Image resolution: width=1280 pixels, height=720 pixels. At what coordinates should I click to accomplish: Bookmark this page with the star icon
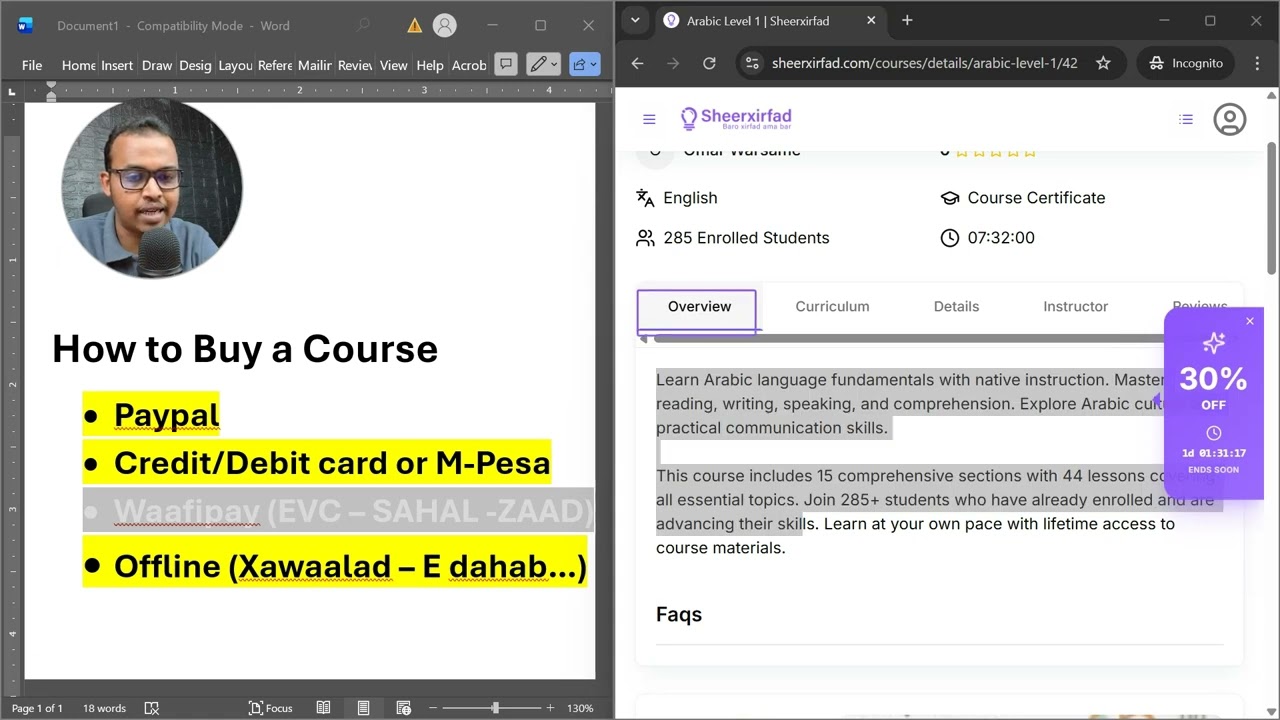[x=1103, y=63]
